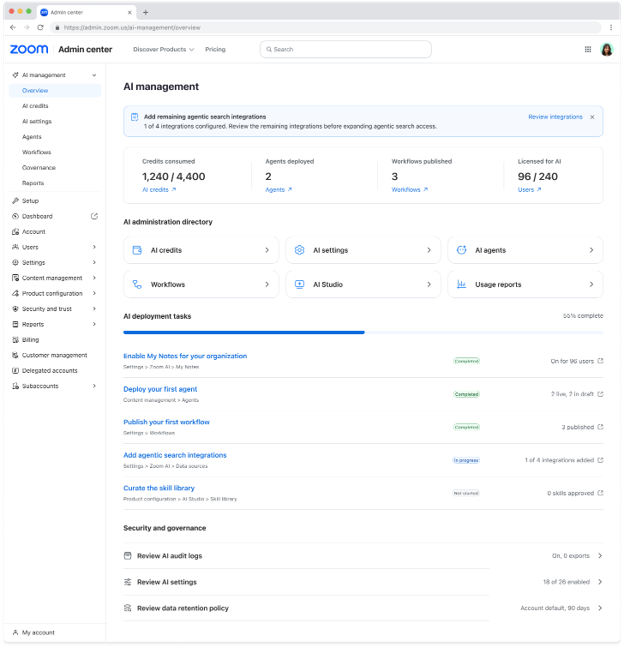Open the apps grid icon
This screenshot has width=624, height=647.
588,50
